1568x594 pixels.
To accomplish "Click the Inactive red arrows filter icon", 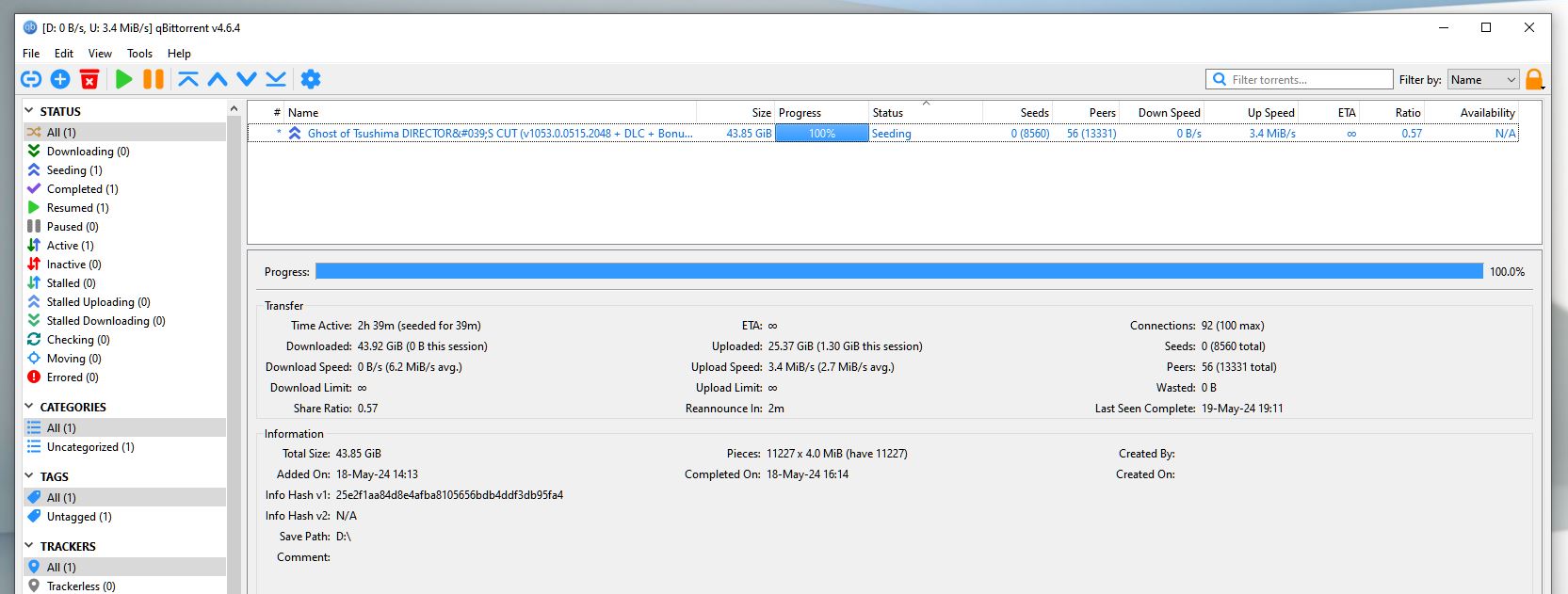I will [x=34, y=265].
